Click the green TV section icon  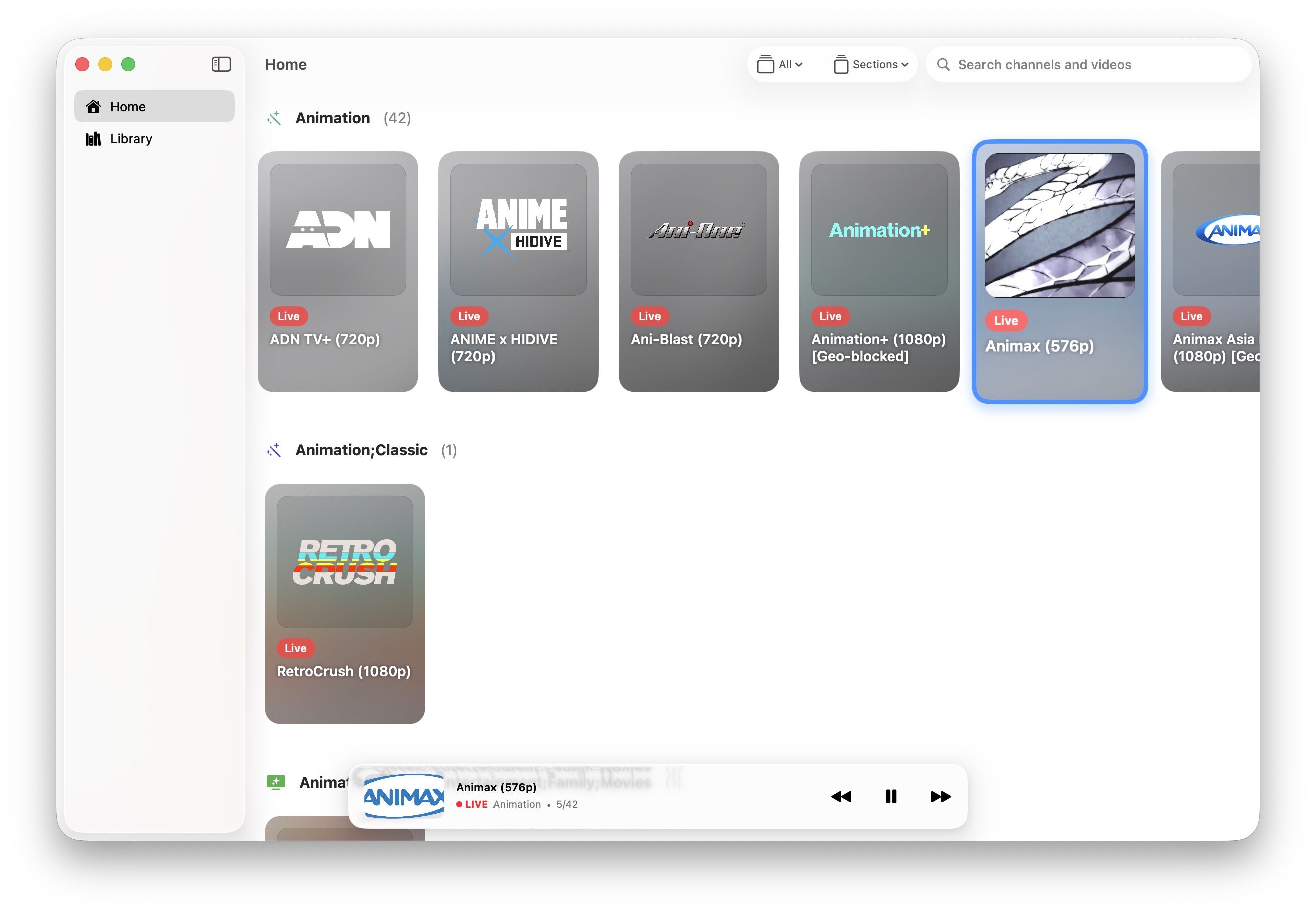pos(276,782)
